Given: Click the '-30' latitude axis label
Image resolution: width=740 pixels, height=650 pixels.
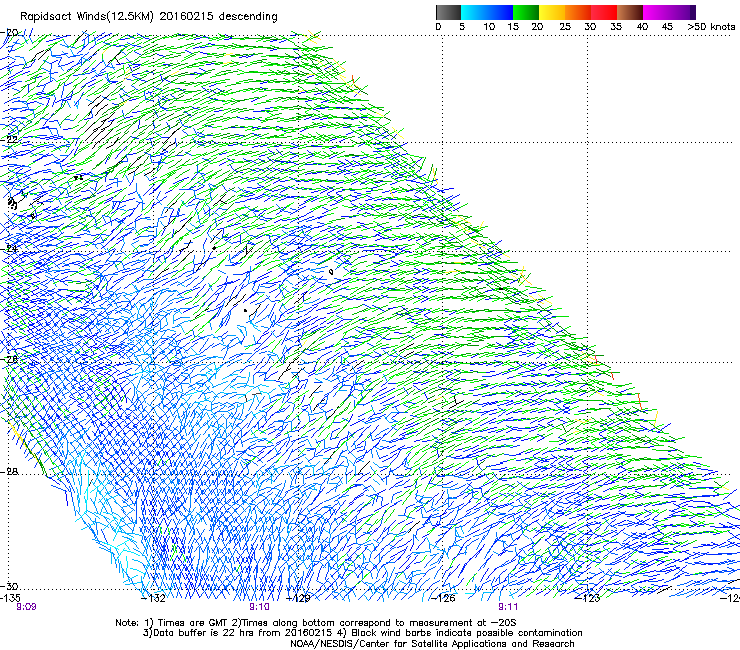Looking at the screenshot, I should pos(9,586).
